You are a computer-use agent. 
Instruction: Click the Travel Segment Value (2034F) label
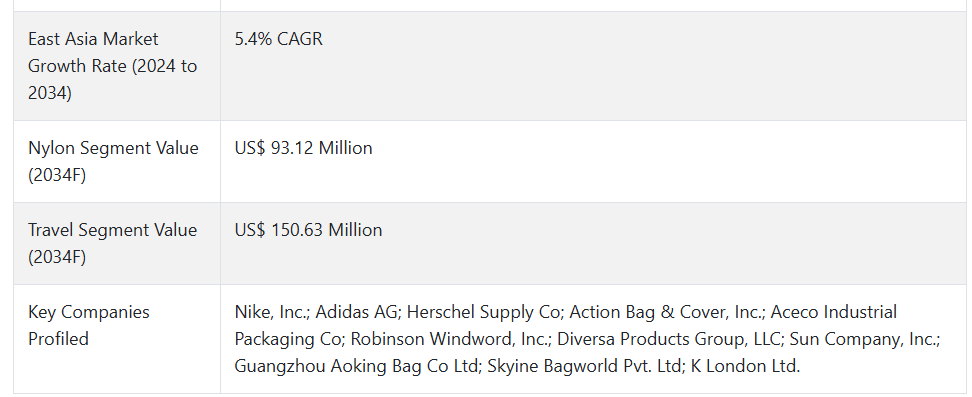coord(112,243)
